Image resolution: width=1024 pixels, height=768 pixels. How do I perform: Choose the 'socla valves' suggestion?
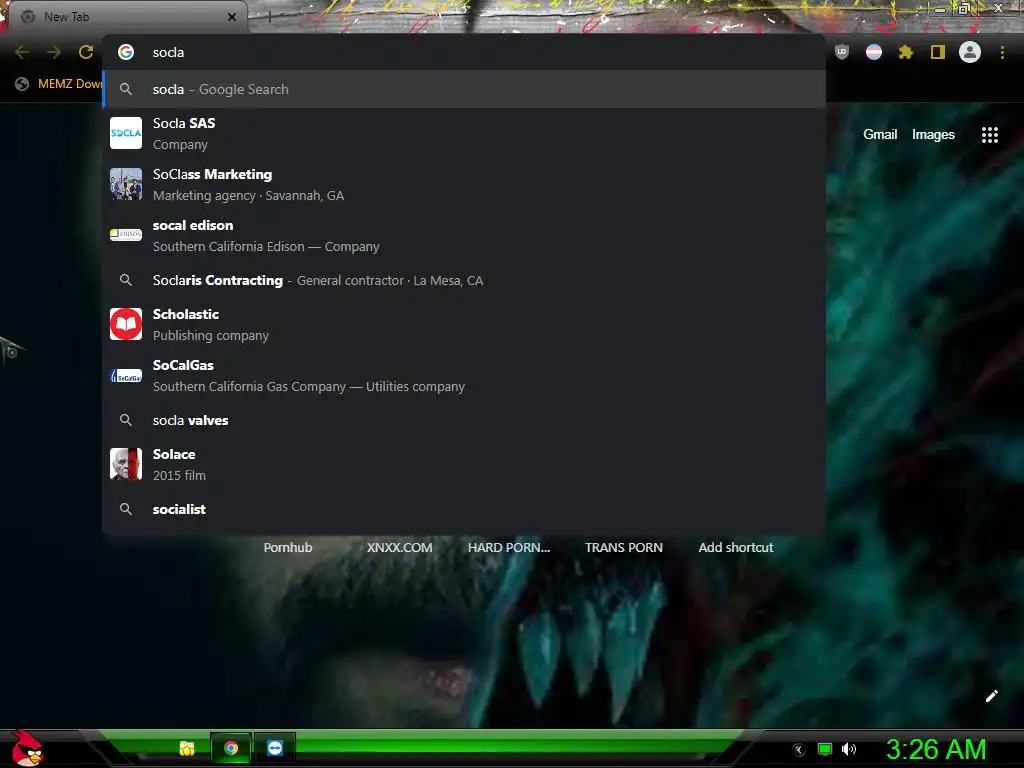point(464,421)
